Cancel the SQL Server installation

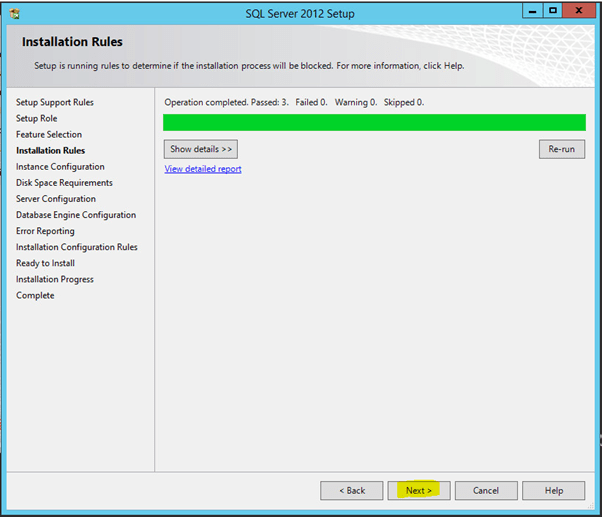point(486,491)
